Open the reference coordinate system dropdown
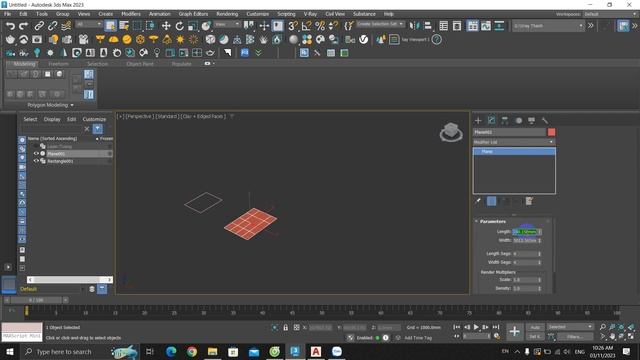Screen dimensions: 640x360 tap(227, 24)
